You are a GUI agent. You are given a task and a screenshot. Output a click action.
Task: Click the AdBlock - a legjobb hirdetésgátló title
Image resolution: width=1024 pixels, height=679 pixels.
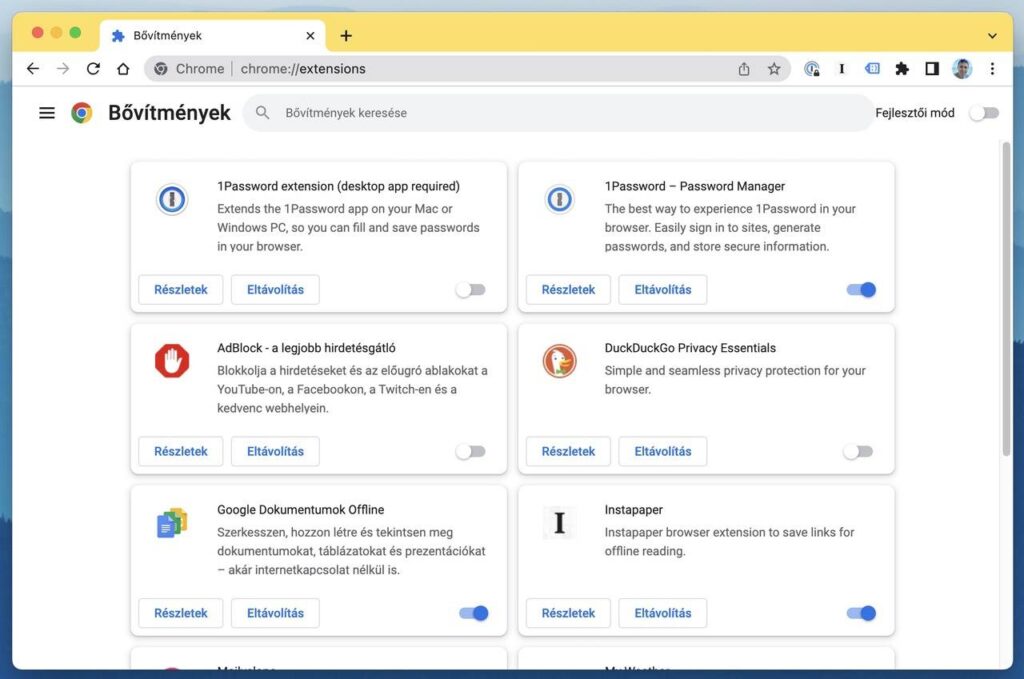tap(306, 348)
